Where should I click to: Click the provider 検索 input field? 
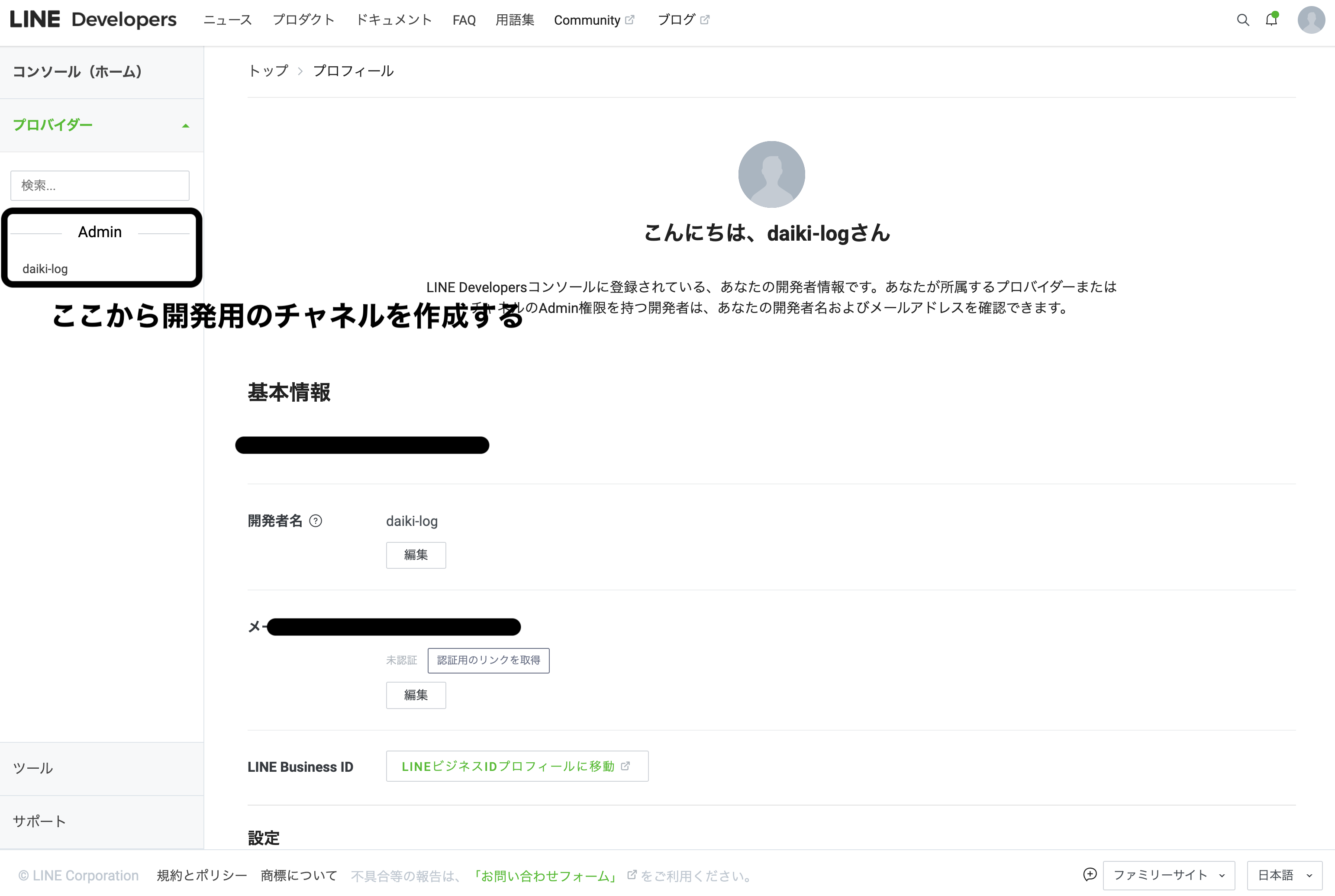point(100,186)
